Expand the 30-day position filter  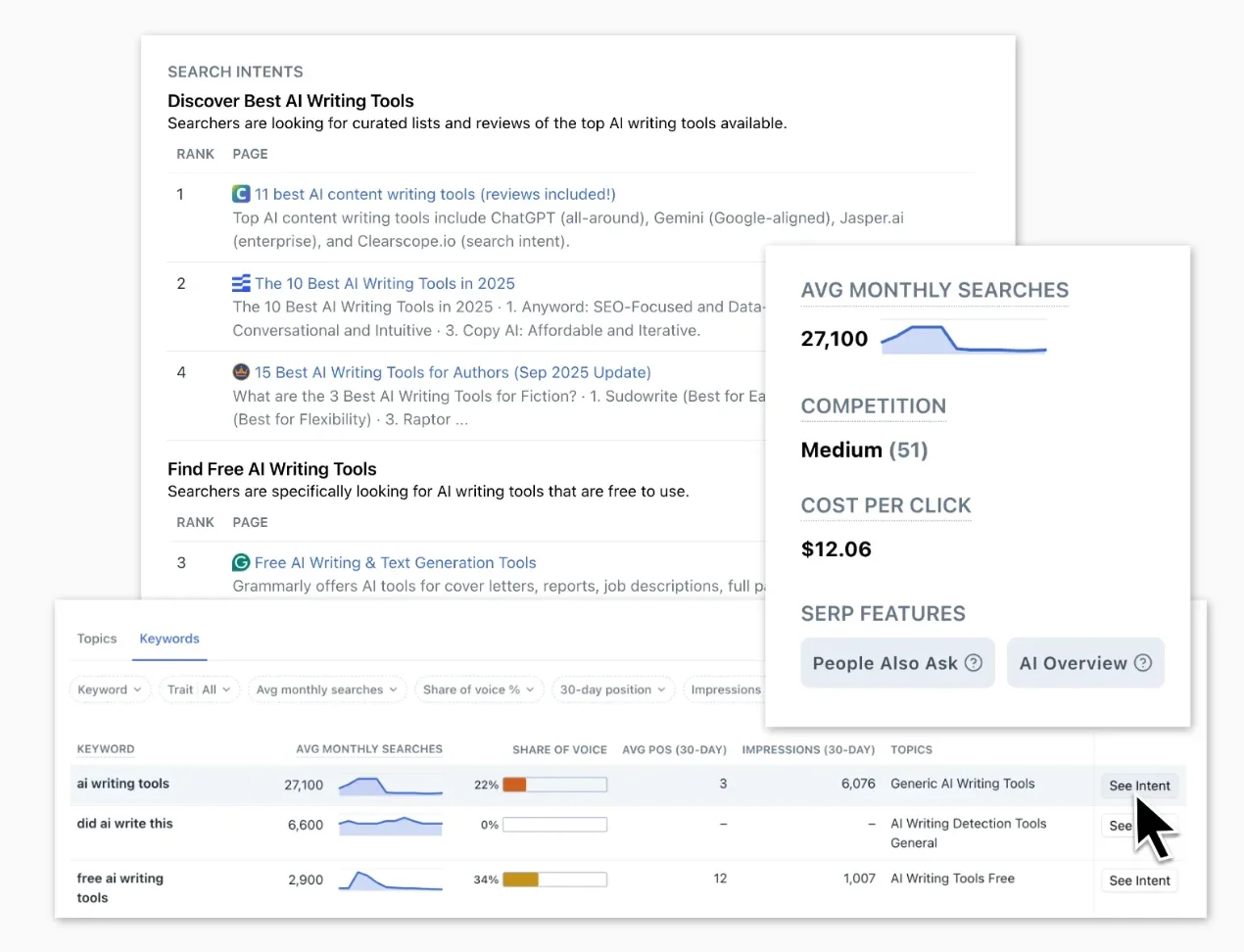pos(612,690)
